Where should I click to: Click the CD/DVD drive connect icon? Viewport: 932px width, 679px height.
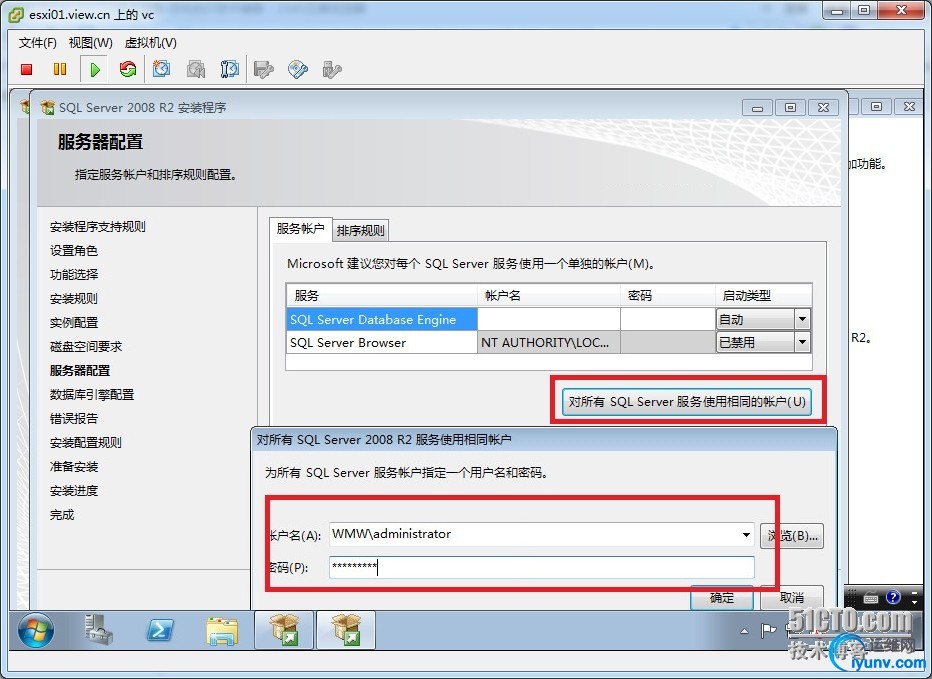coord(298,70)
